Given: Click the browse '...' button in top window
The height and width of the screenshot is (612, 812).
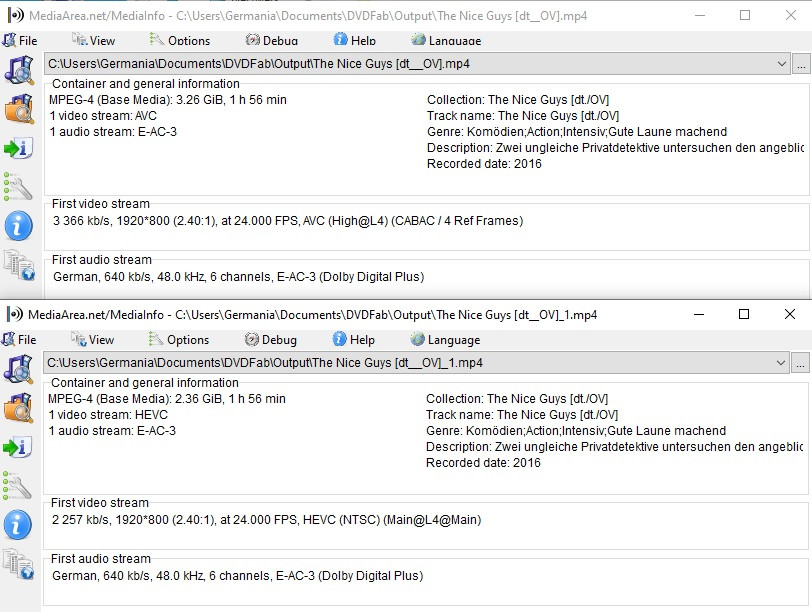Looking at the screenshot, I should tap(801, 64).
